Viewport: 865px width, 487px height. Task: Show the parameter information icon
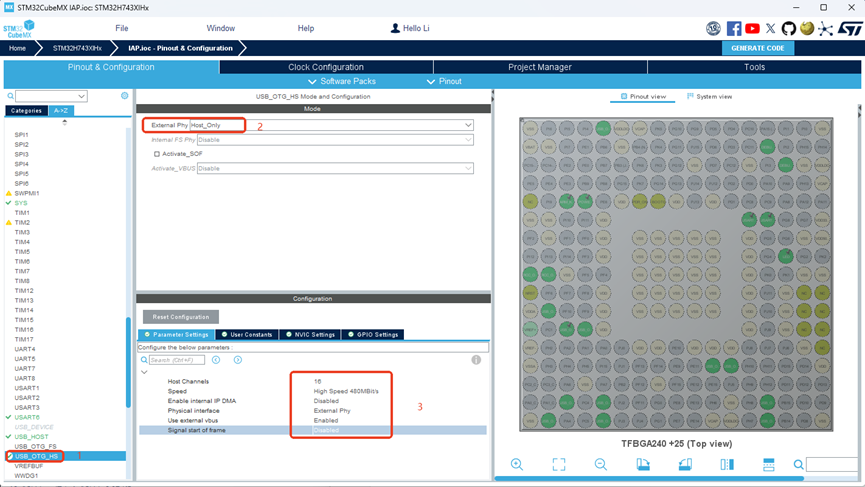[476, 360]
